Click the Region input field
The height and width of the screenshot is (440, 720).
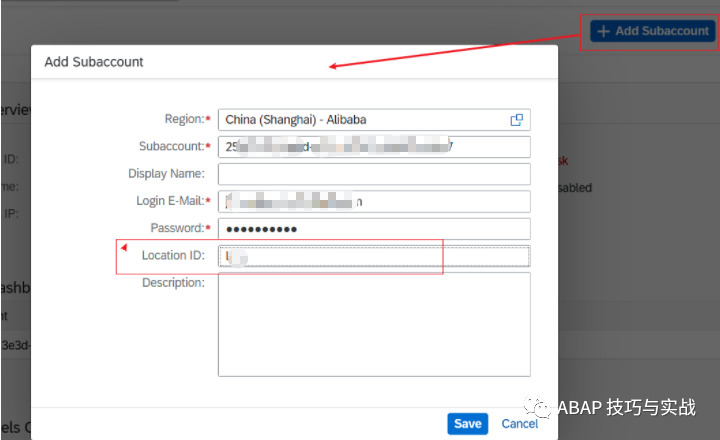point(374,120)
